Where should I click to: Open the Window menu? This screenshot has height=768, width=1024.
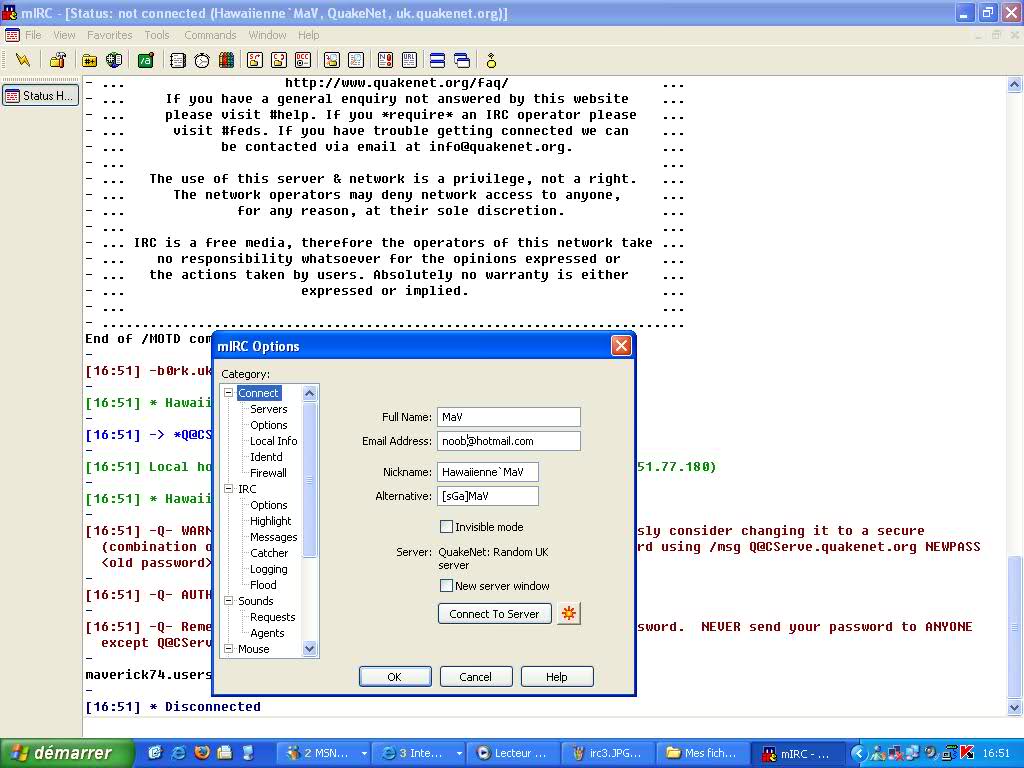(x=267, y=35)
